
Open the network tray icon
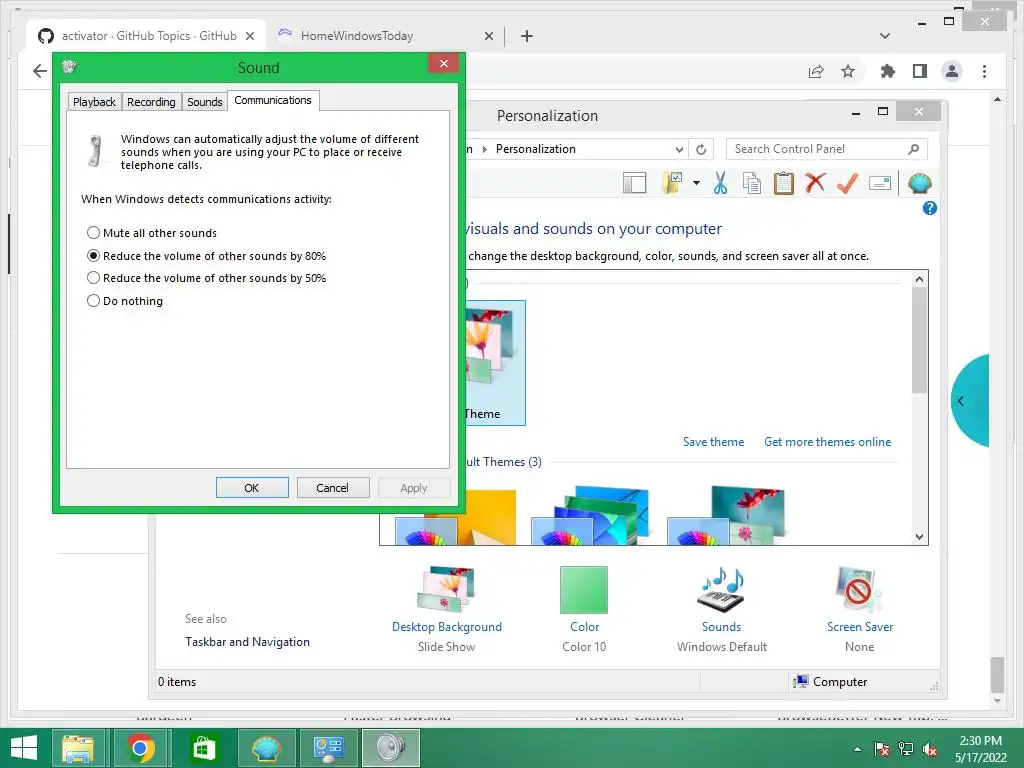tap(906, 749)
